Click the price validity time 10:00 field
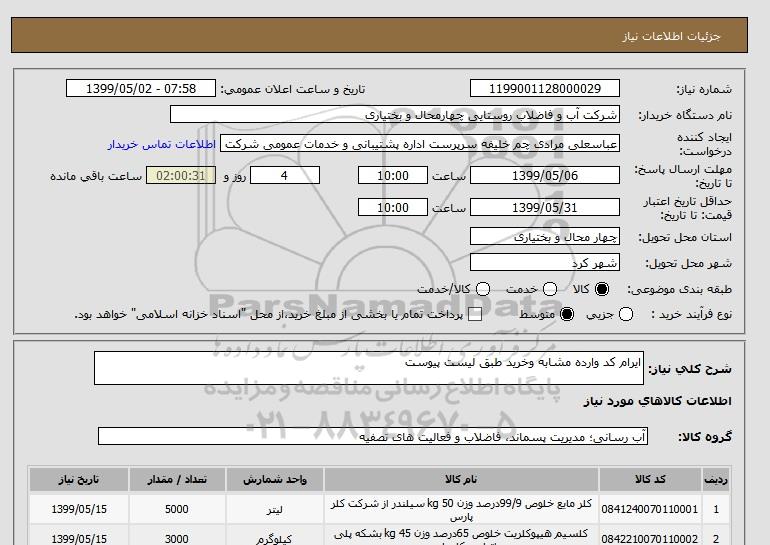Screen dimensions: 770x545 coord(393,207)
